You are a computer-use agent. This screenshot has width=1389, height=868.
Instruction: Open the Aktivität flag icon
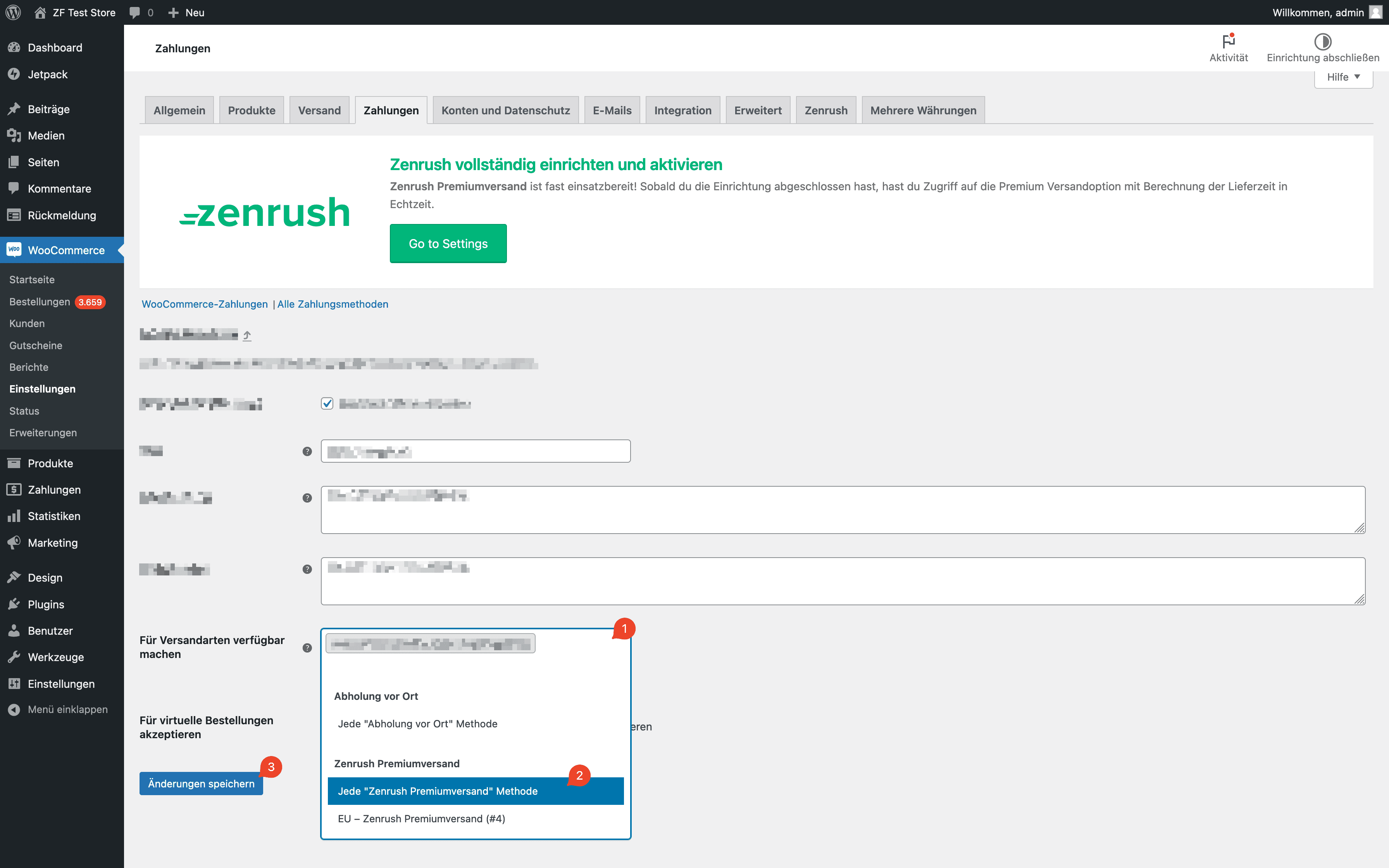(x=1228, y=41)
